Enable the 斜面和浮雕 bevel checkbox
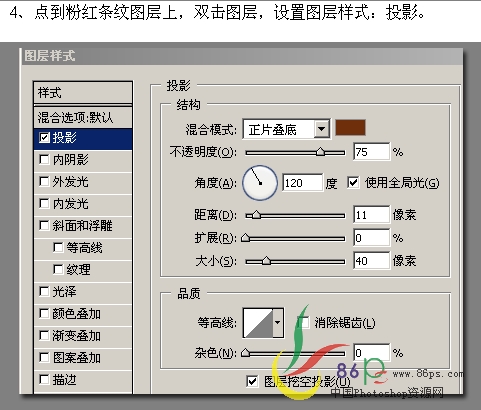Image resolution: width=481 pixels, height=410 pixels. [x=44, y=225]
